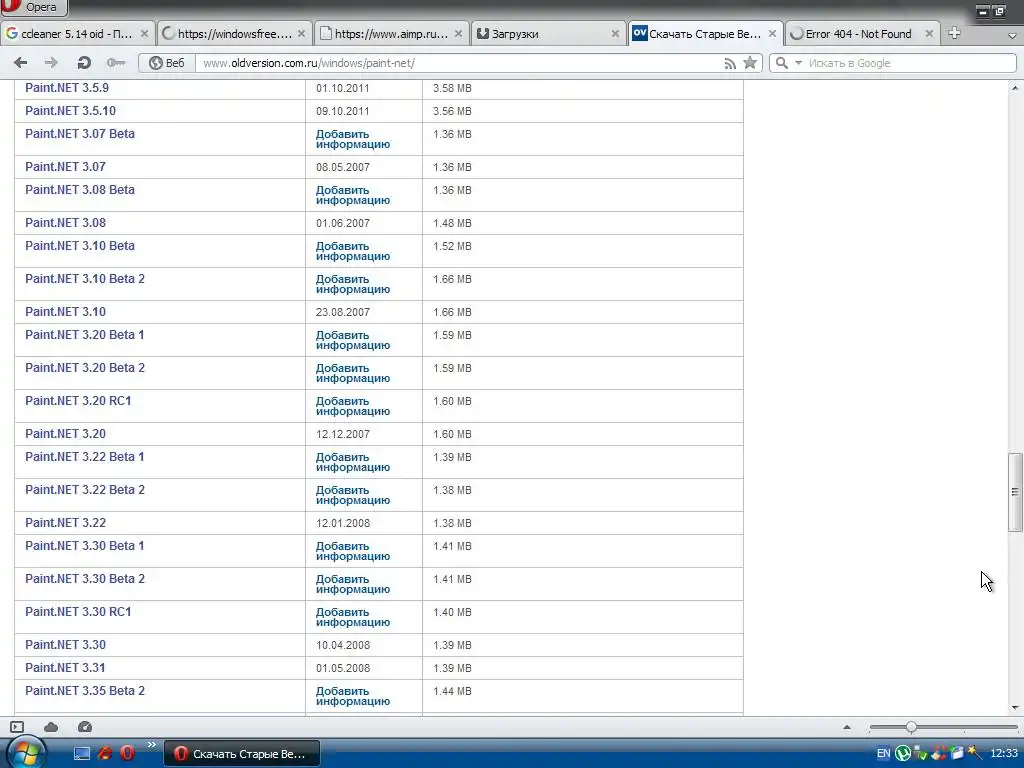Close the ccleaner tab

(144, 34)
